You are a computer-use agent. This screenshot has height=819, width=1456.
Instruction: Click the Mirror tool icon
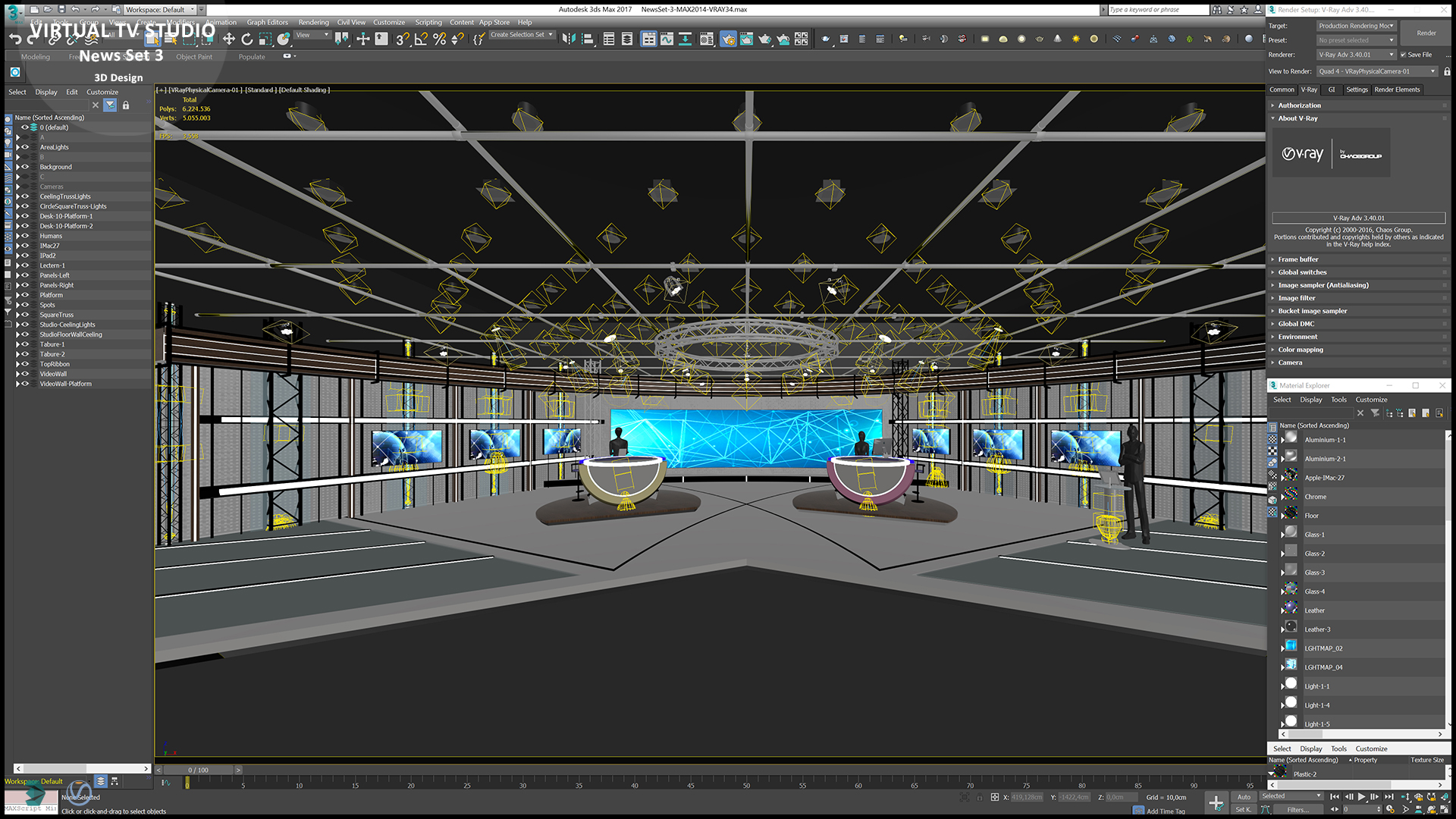coord(569,39)
